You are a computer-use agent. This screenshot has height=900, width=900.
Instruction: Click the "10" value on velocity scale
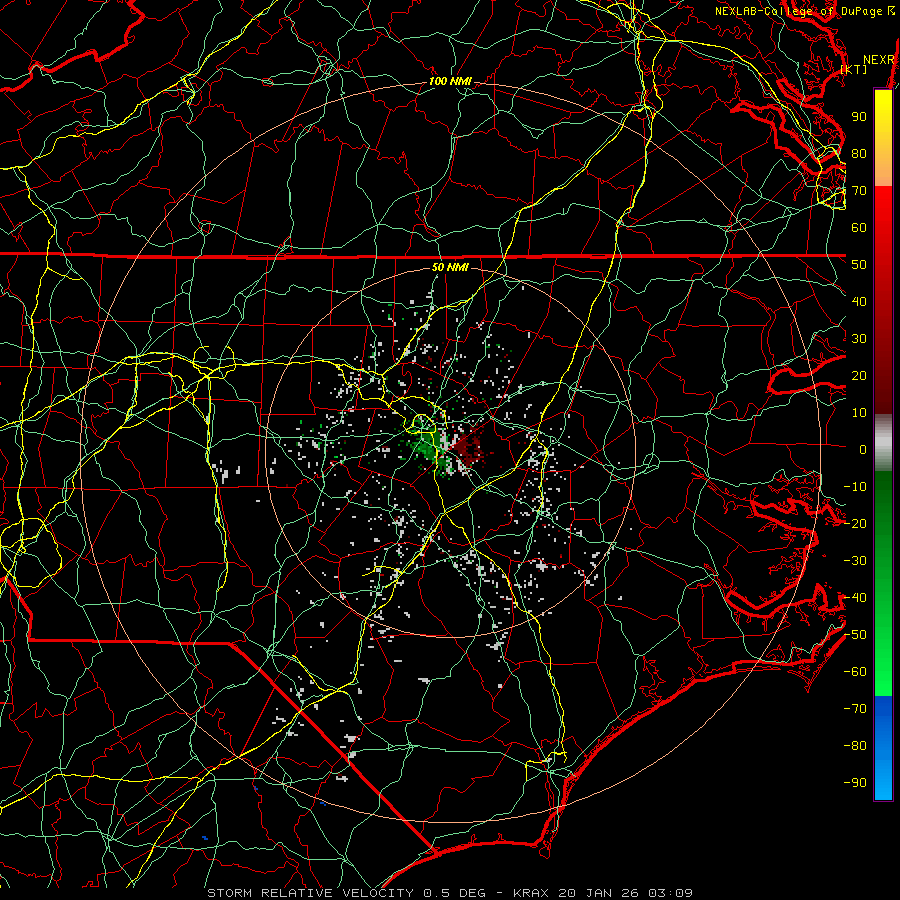point(859,413)
